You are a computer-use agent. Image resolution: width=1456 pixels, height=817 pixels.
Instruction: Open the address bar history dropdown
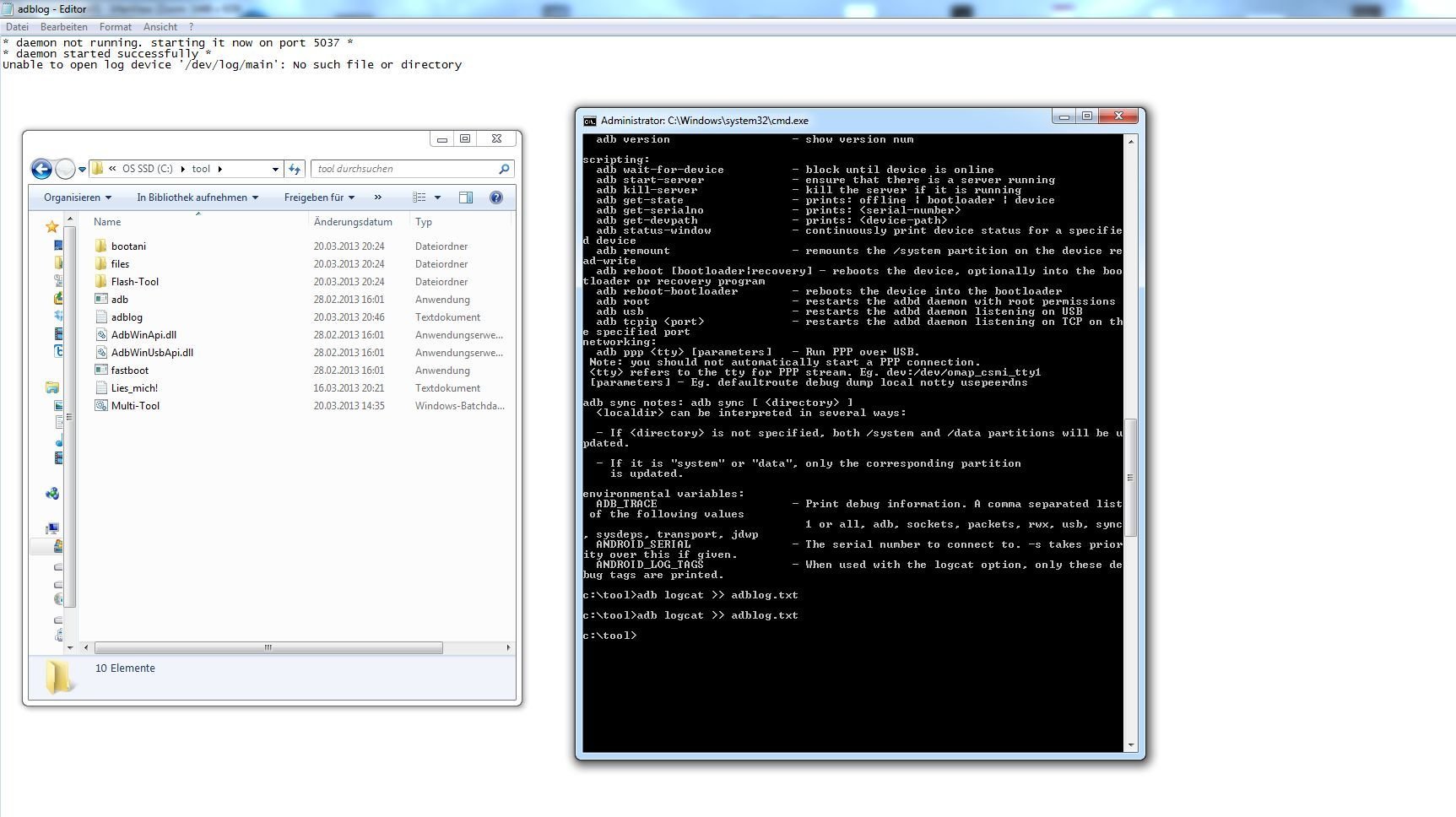coord(275,170)
